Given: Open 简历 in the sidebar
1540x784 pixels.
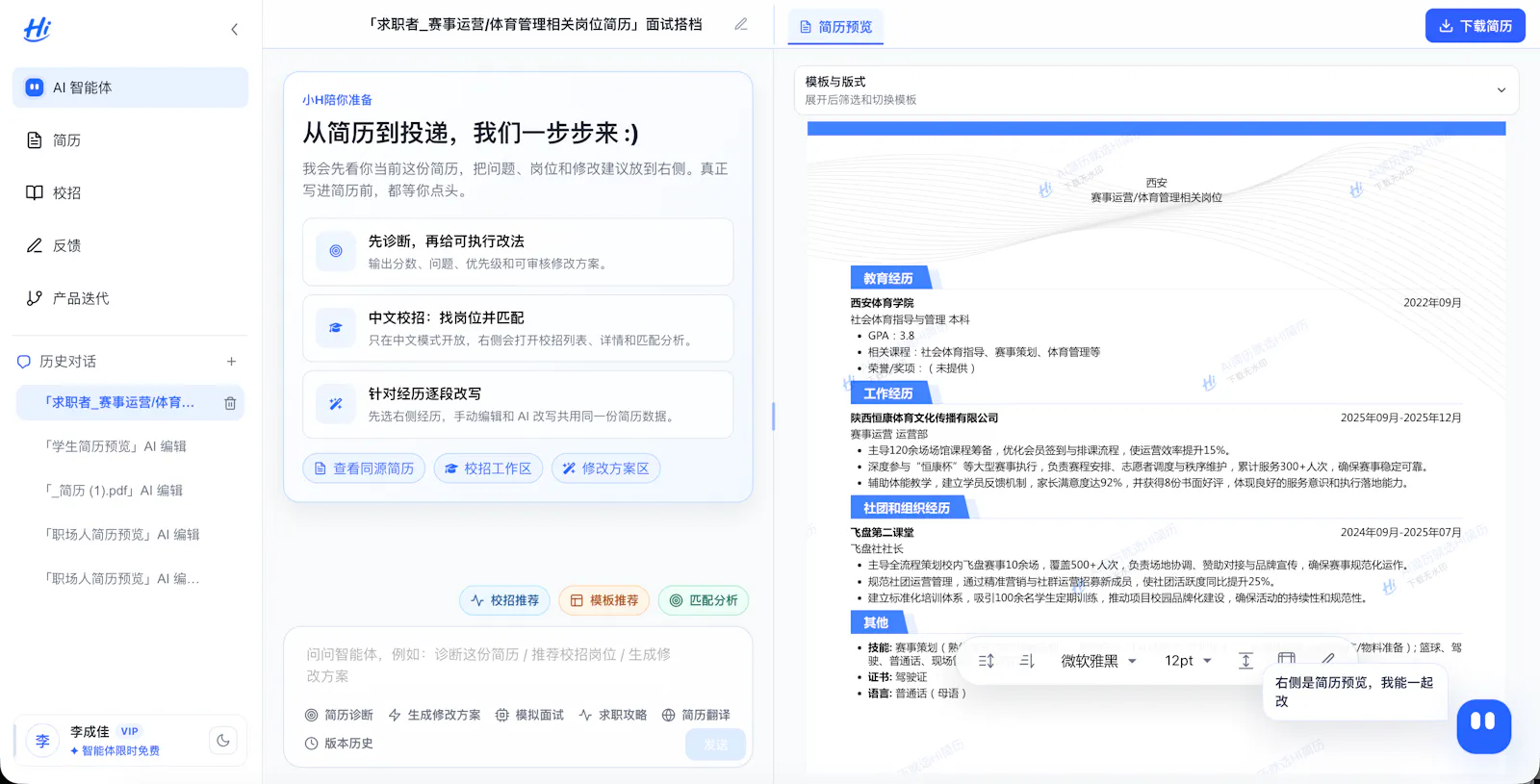Looking at the screenshot, I should (130, 140).
